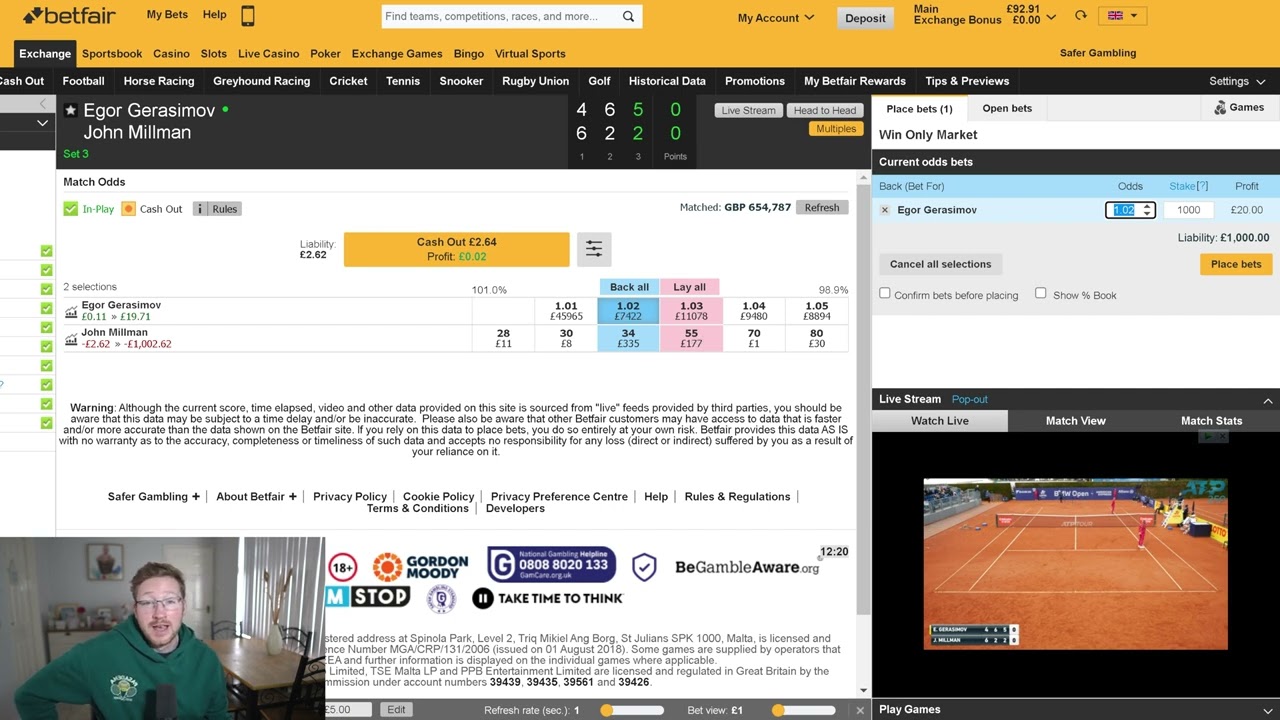Click the Take Time To Think icon
This screenshot has height=720, width=1280.
547,598
